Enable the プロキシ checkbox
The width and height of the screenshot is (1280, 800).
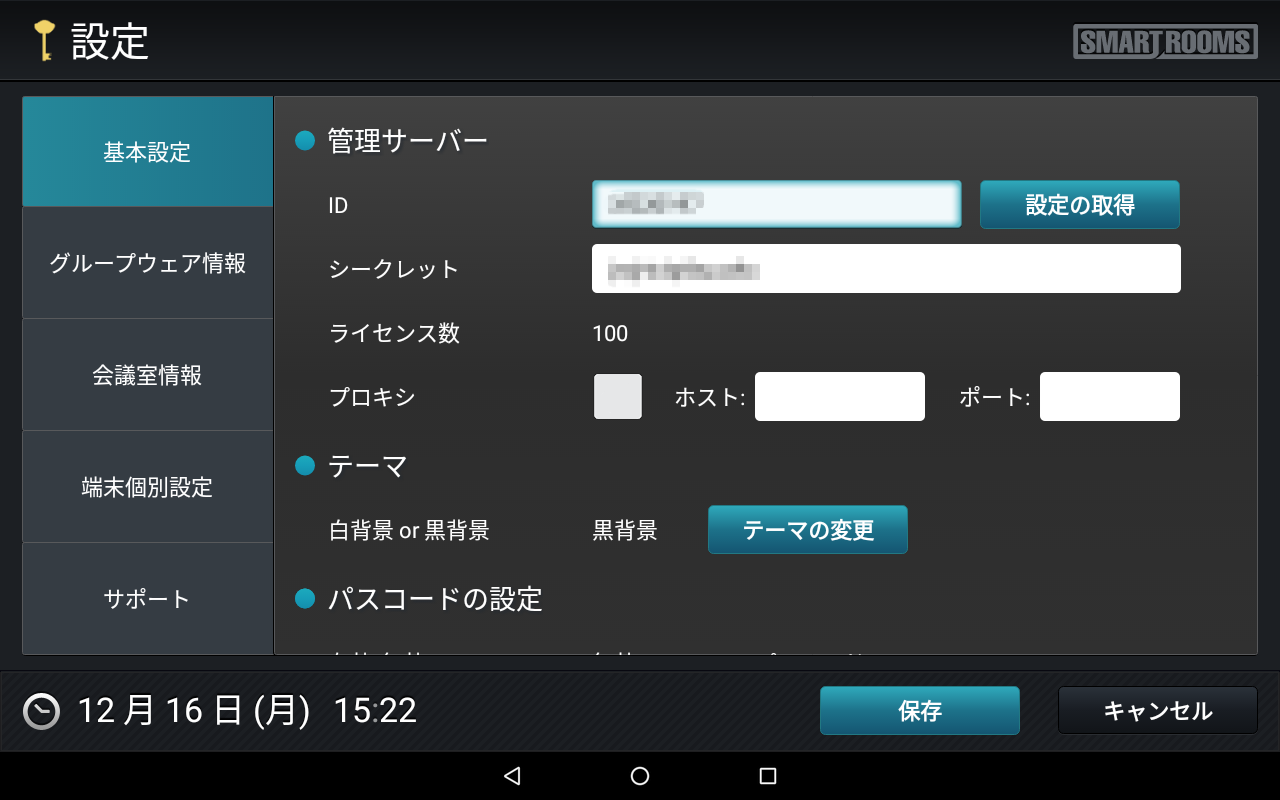click(618, 397)
